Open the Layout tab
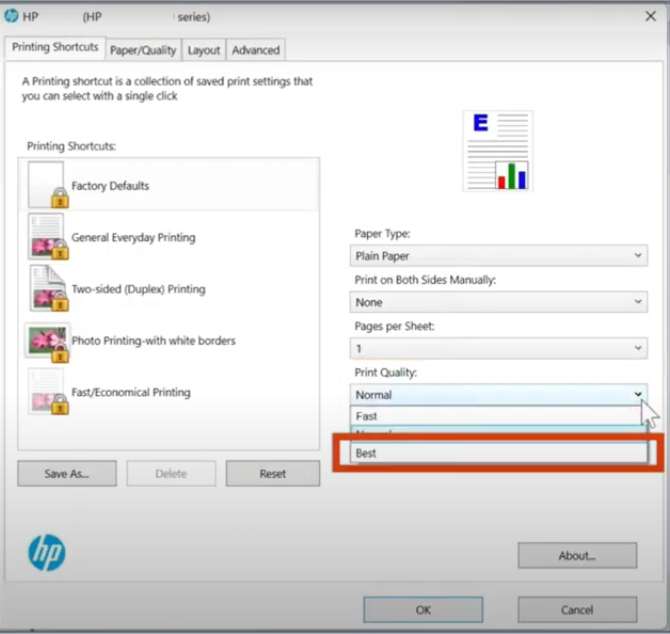 204,50
